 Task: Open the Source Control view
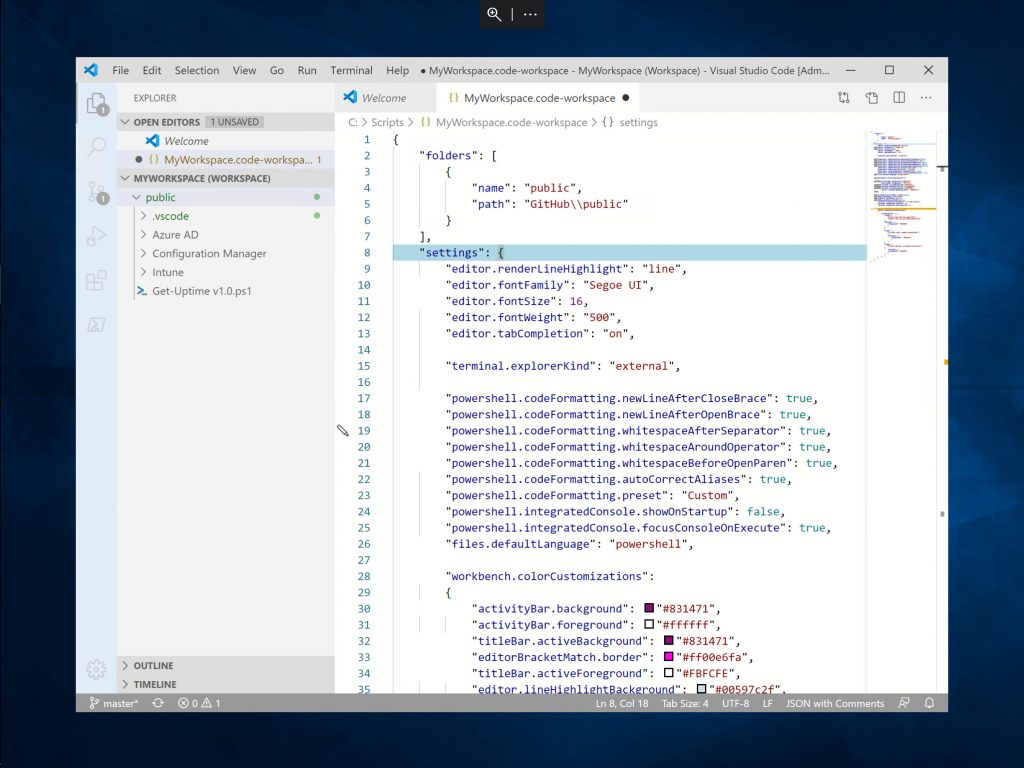pos(97,192)
